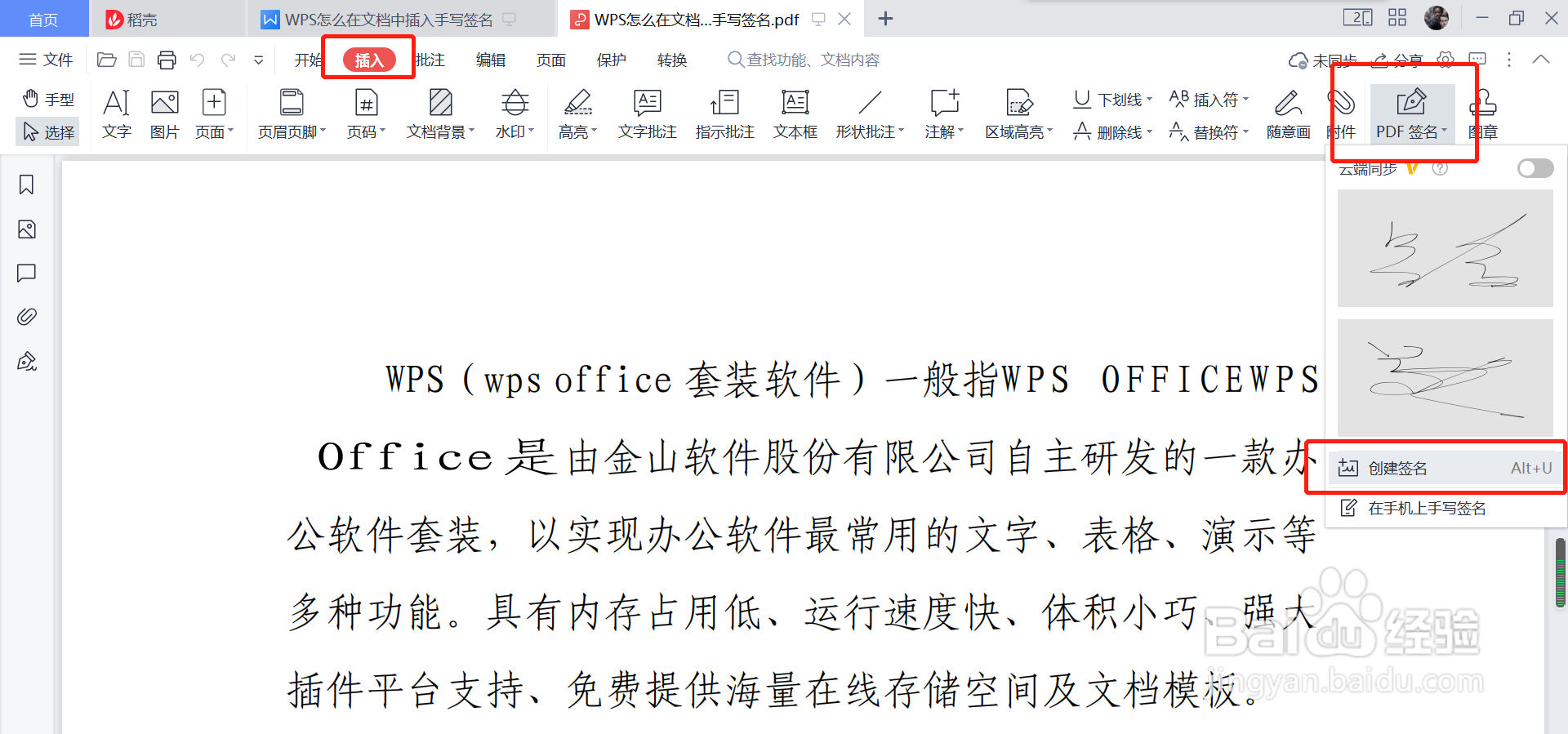Viewport: 1568px width, 734px height.
Task: Open page number (页码) dropdown
Action: point(366,114)
